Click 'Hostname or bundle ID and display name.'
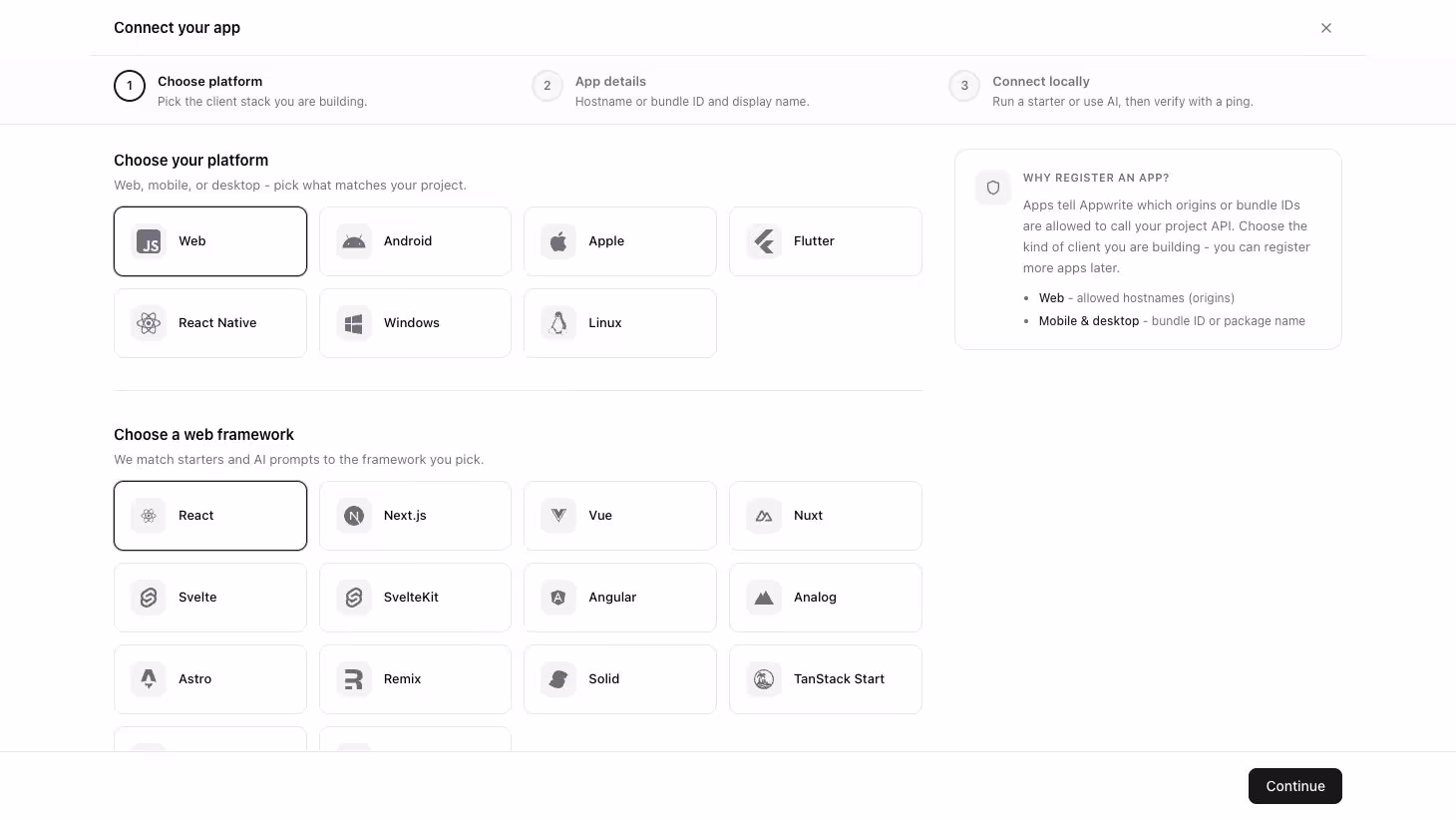 point(692,102)
